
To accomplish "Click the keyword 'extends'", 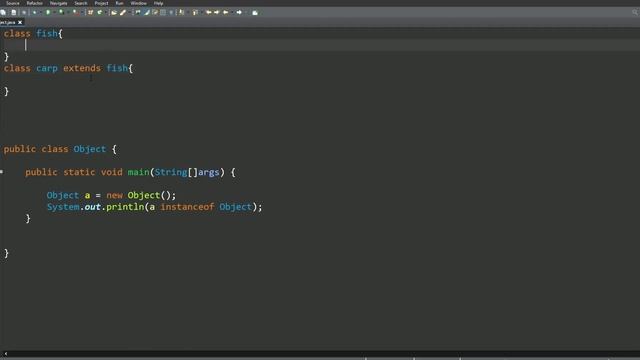I will 82,68.
